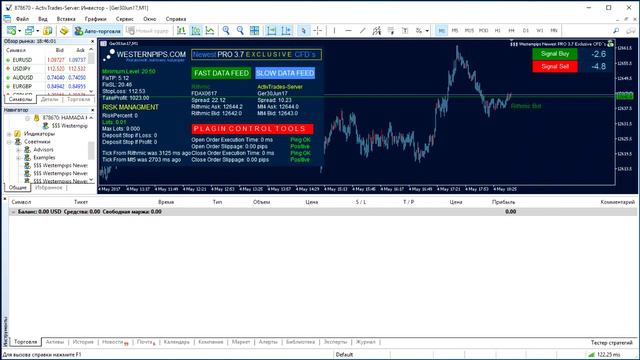Click the SLOW DATA FEED button
640x360 pixels.
click(285, 73)
